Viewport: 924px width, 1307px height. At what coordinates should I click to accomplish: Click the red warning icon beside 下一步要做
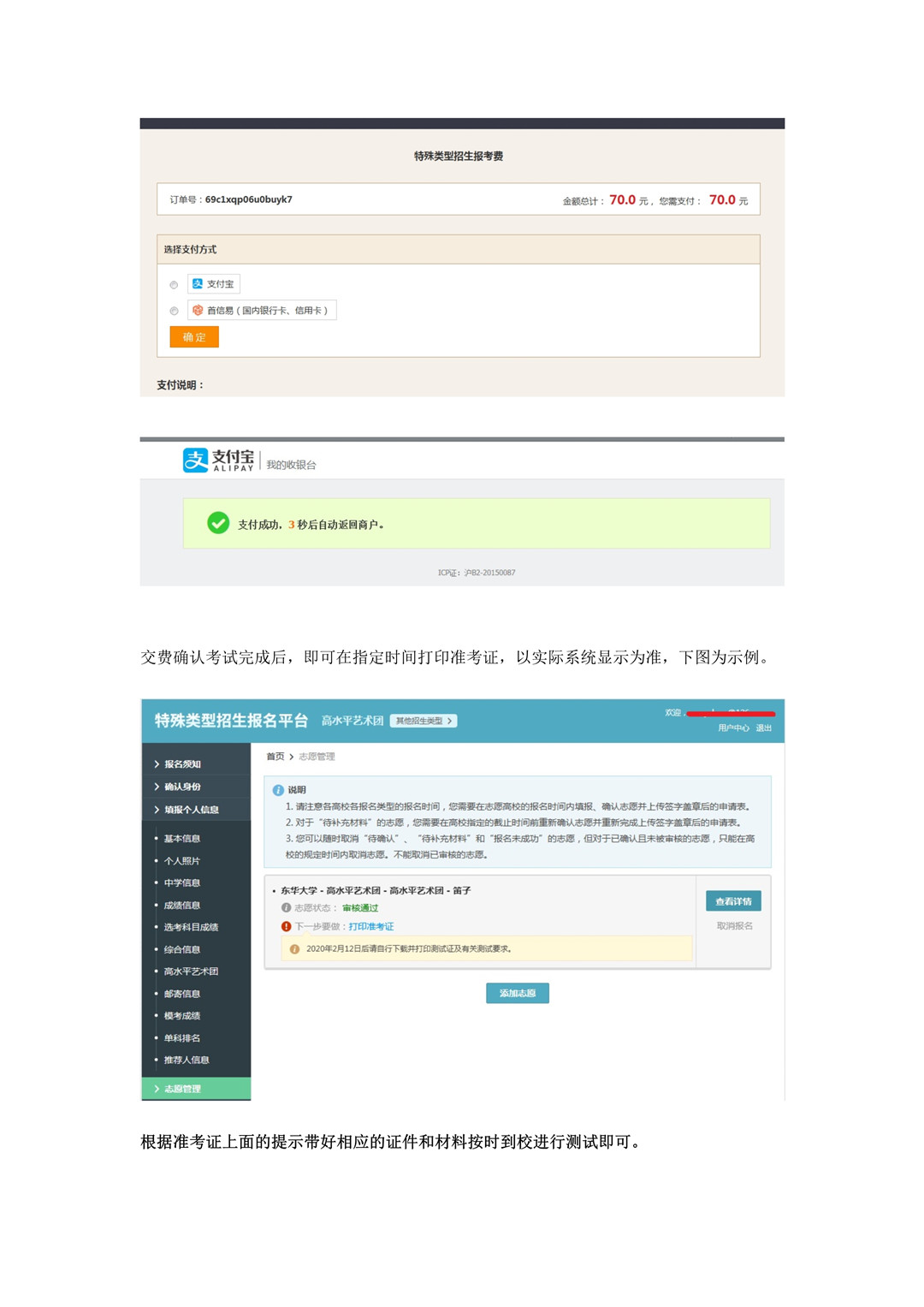[287, 926]
